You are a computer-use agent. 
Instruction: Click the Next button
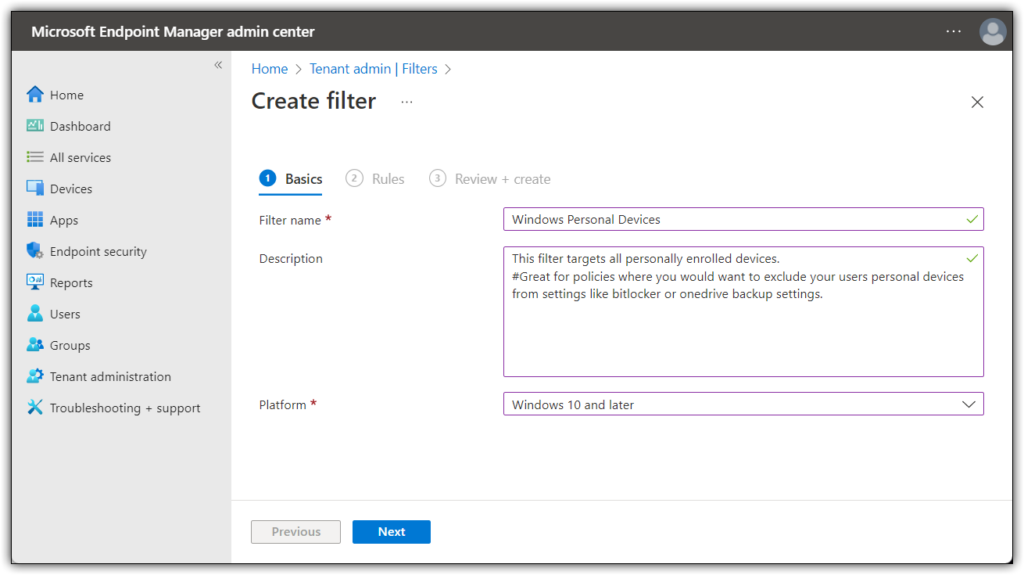391,532
